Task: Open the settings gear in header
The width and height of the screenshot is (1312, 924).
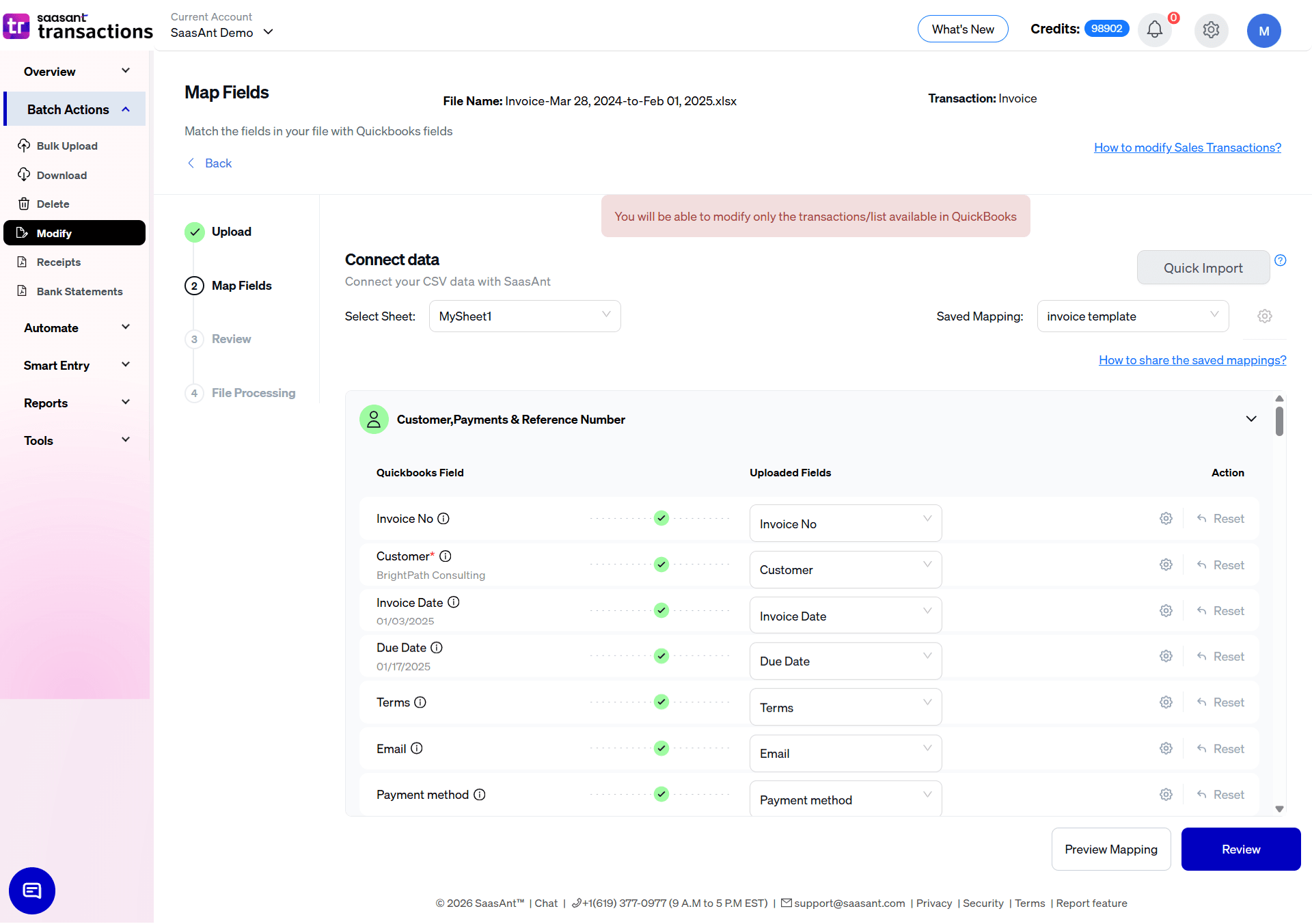Action: tap(1211, 30)
